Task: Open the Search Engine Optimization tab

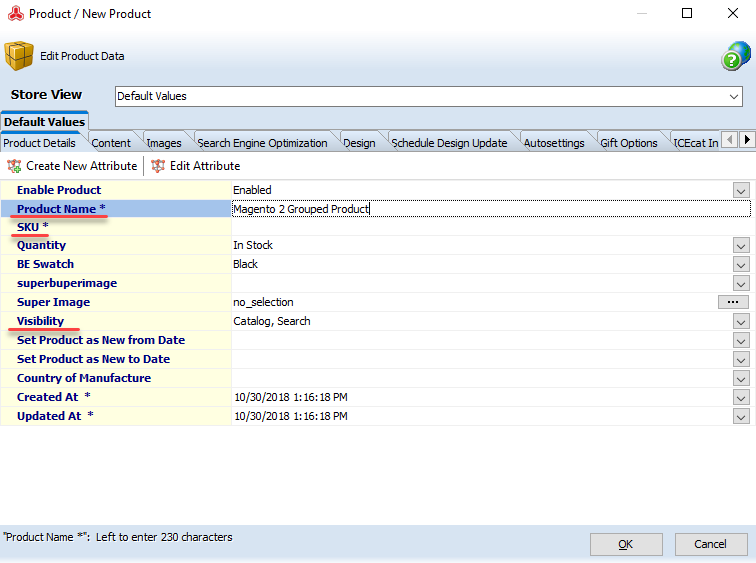Action: coord(262,143)
